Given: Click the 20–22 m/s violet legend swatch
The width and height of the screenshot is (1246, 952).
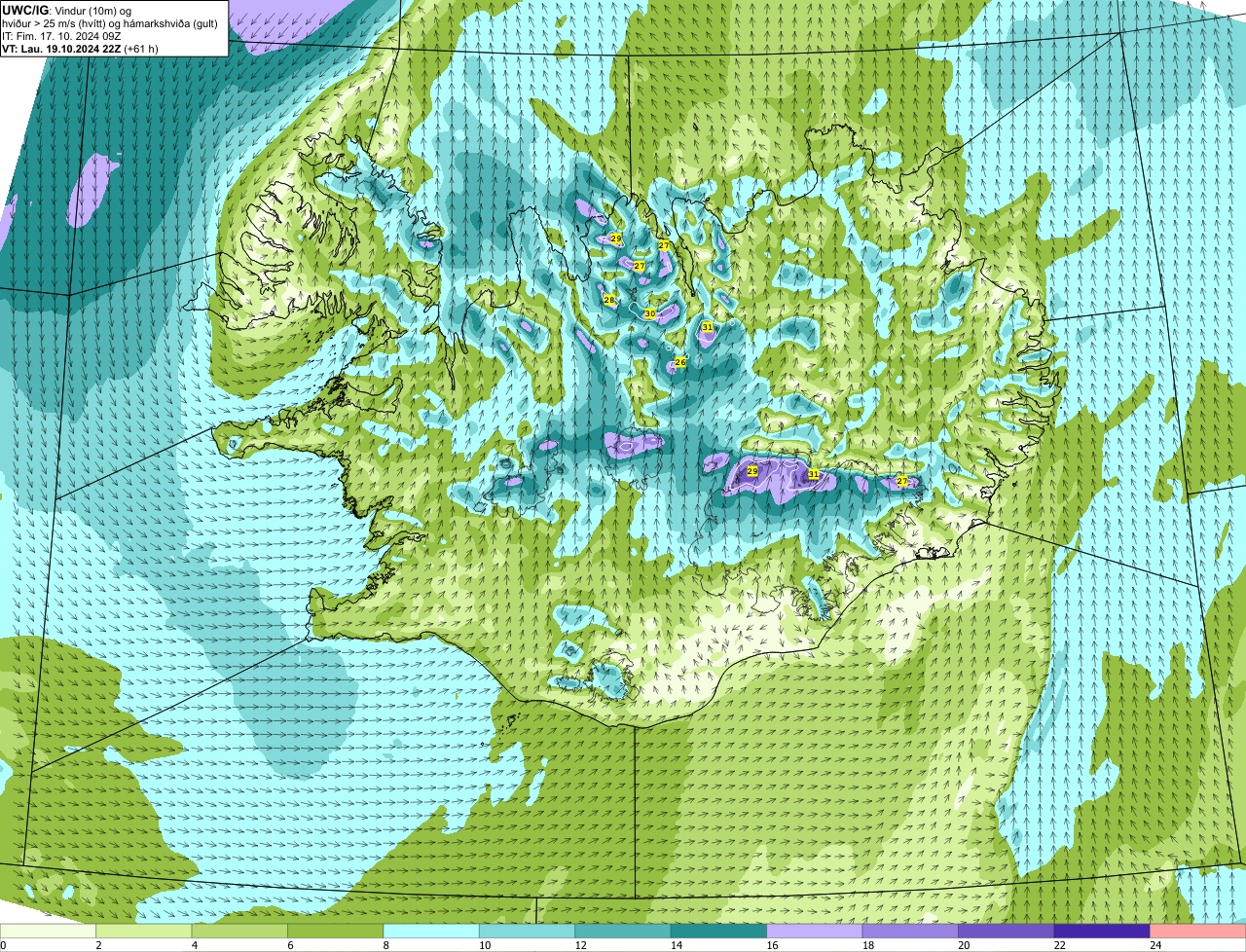Looking at the screenshot, I should tap(1006, 931).
